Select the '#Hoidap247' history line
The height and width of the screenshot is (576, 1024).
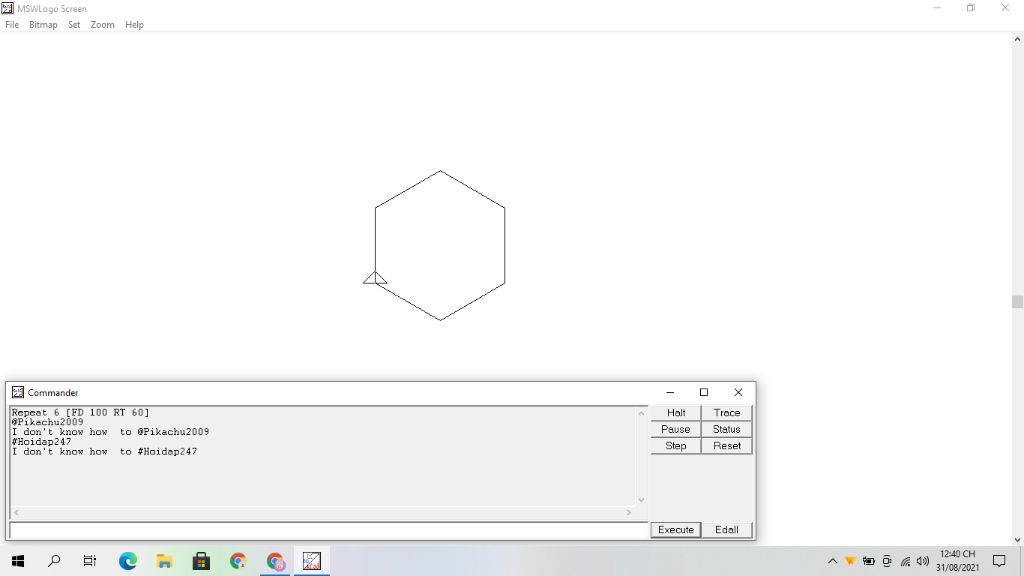click(x=41, y=441)
